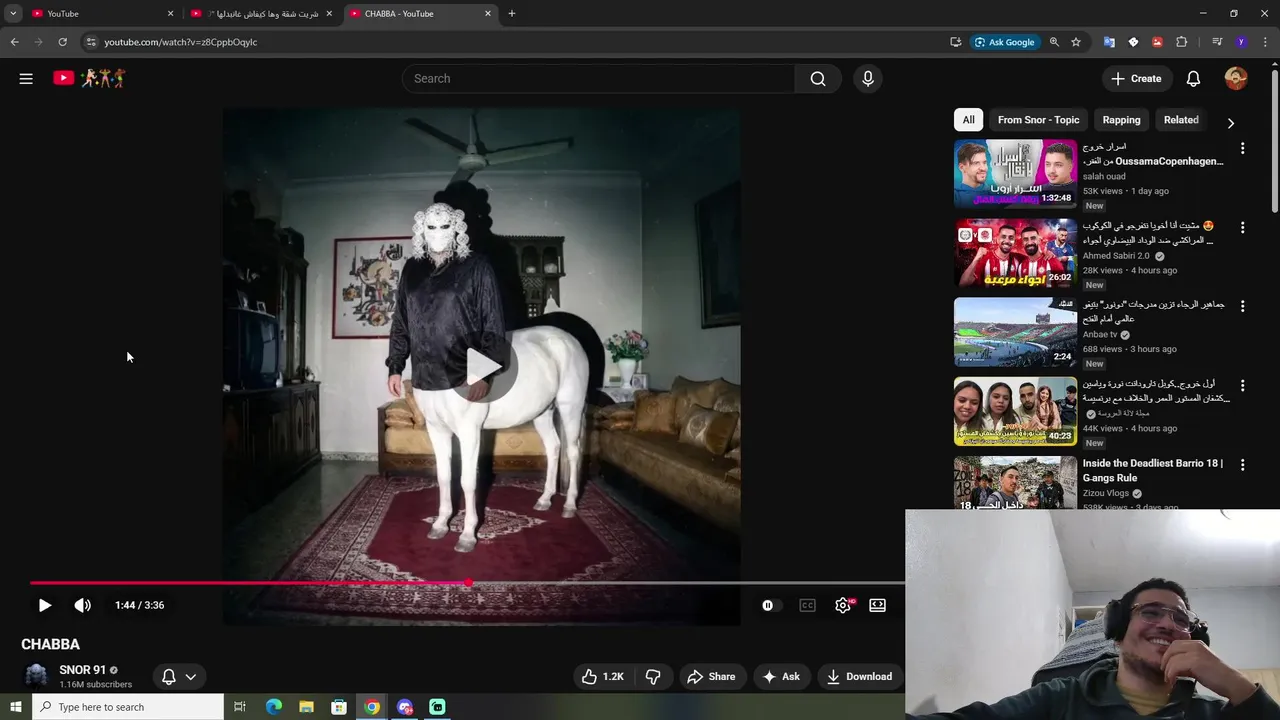The image size is (1280, 720).
Task: Select the From Snor - Topic chip
Action: (1038, 120)
